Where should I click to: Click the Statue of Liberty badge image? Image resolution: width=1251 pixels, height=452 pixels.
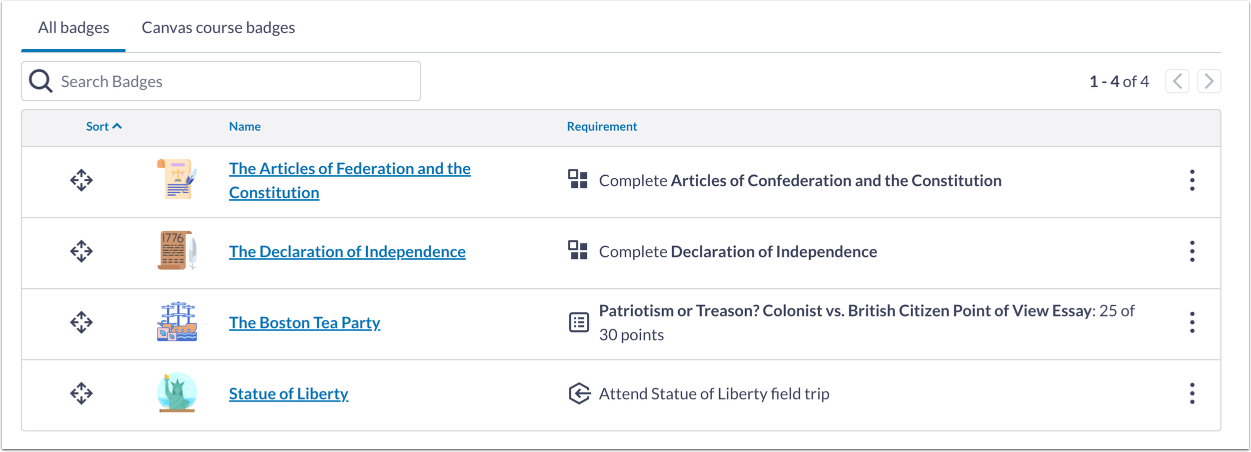click(177, 393)
